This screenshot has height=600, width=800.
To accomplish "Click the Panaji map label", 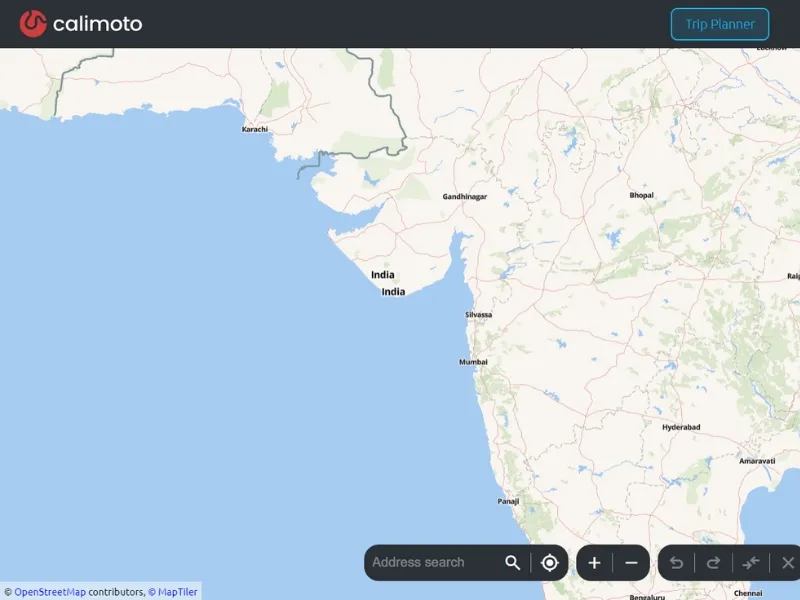I will pyautogui.click(x=507, y=499).
